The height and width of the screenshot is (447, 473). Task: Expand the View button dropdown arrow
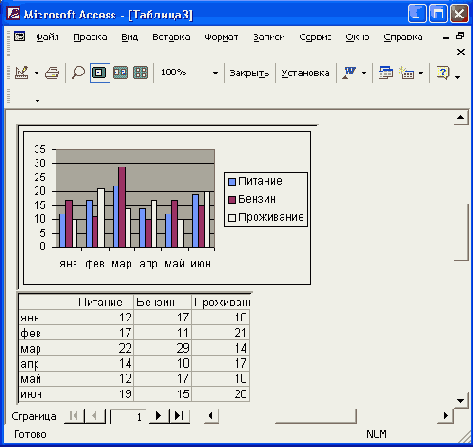pos(37,73)
